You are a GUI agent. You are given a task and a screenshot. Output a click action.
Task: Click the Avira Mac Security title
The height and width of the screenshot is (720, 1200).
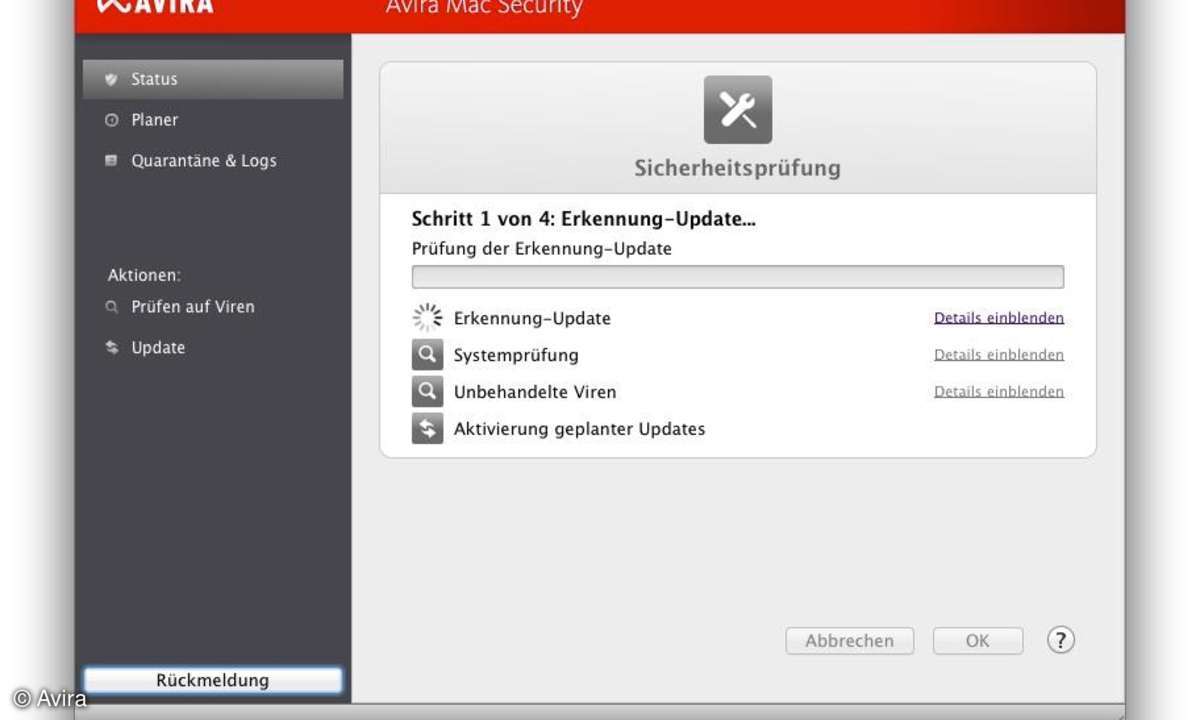[484, 8]
